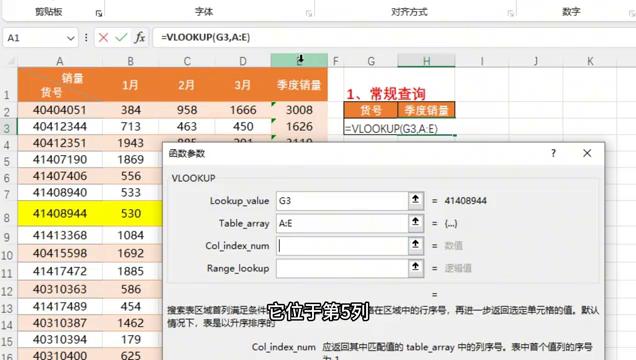Close the function arguments dialog

click(587, 153)
